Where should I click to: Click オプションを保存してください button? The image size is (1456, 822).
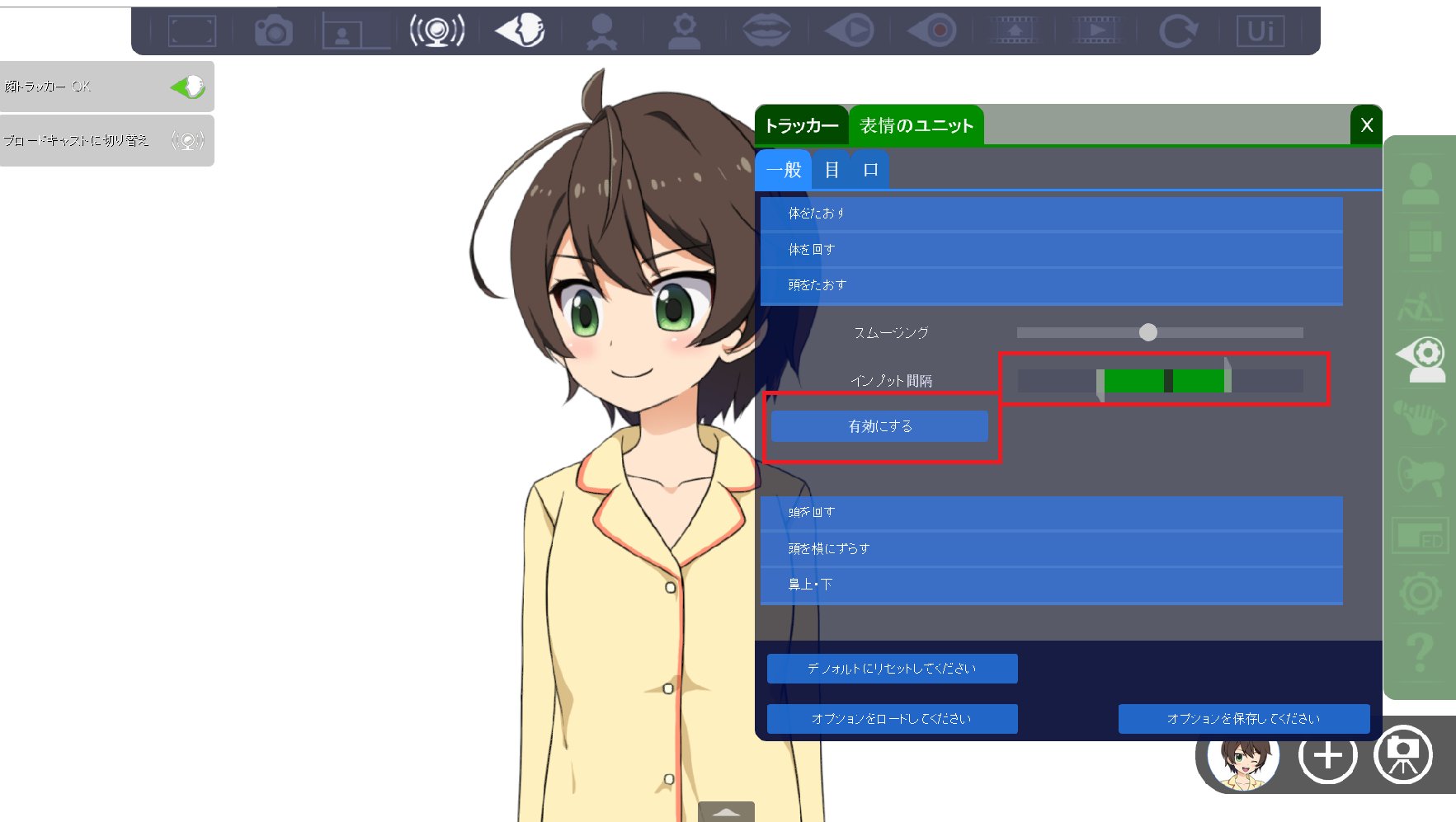[x=1244, y=719]
